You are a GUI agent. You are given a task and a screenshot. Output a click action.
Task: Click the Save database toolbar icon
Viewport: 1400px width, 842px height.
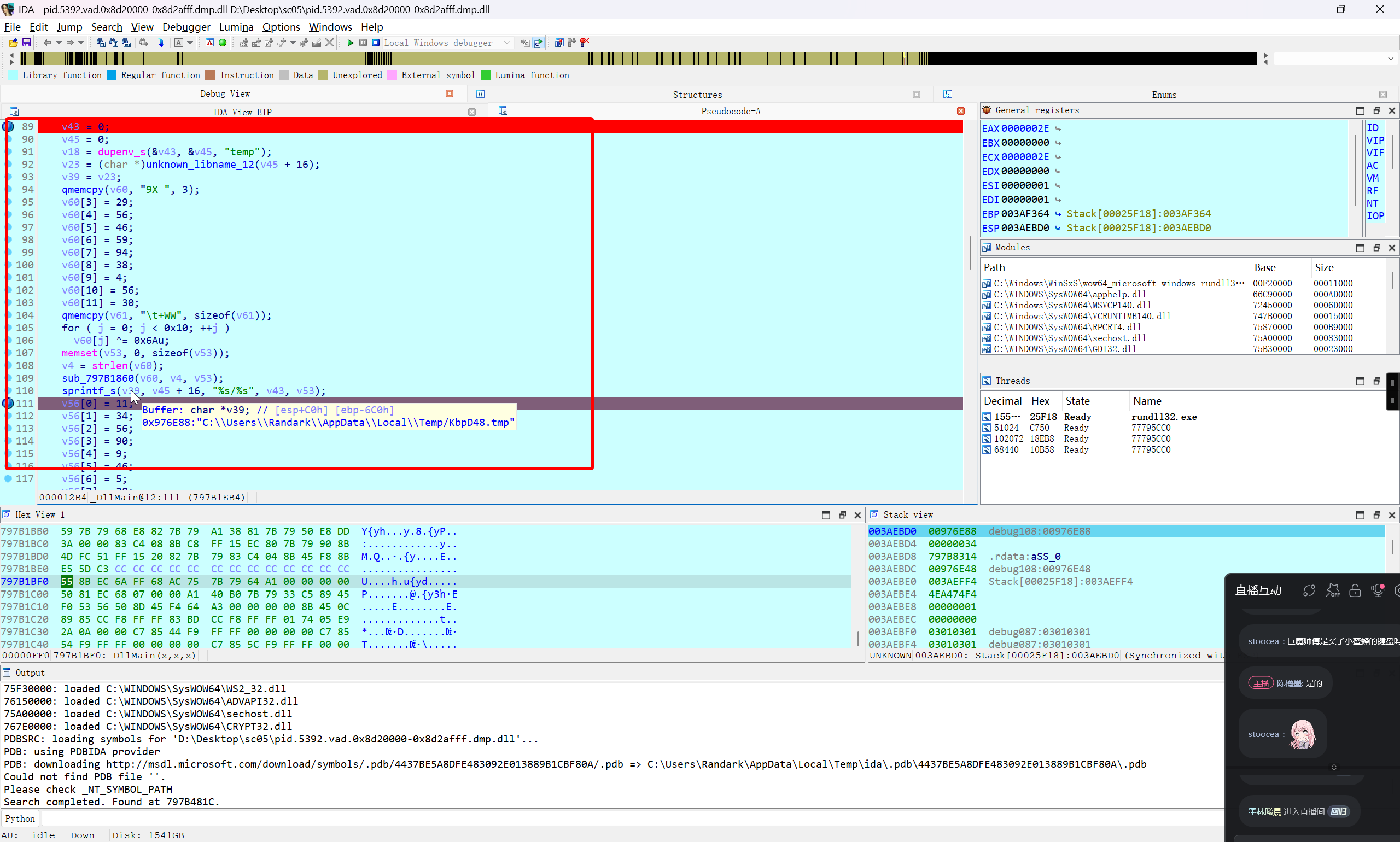click(x=26, y=43)
